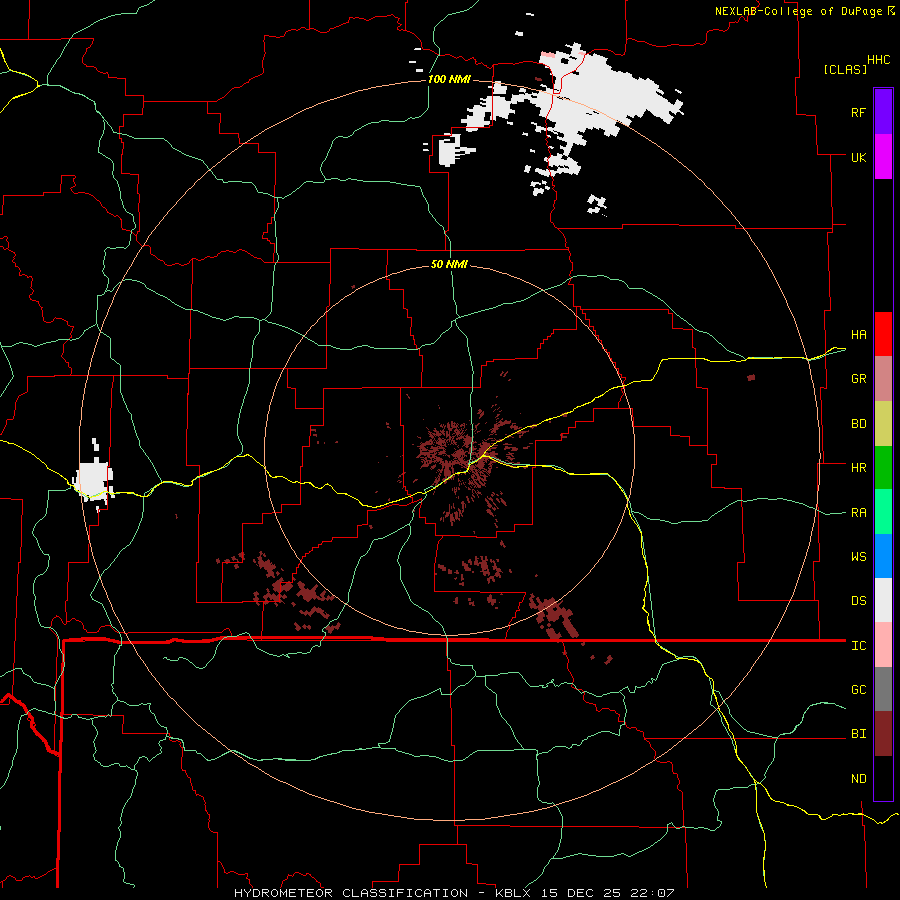Click the UK magenta legend swatch
This screenshot has width=900, height=900.
[x=883, y=157]
